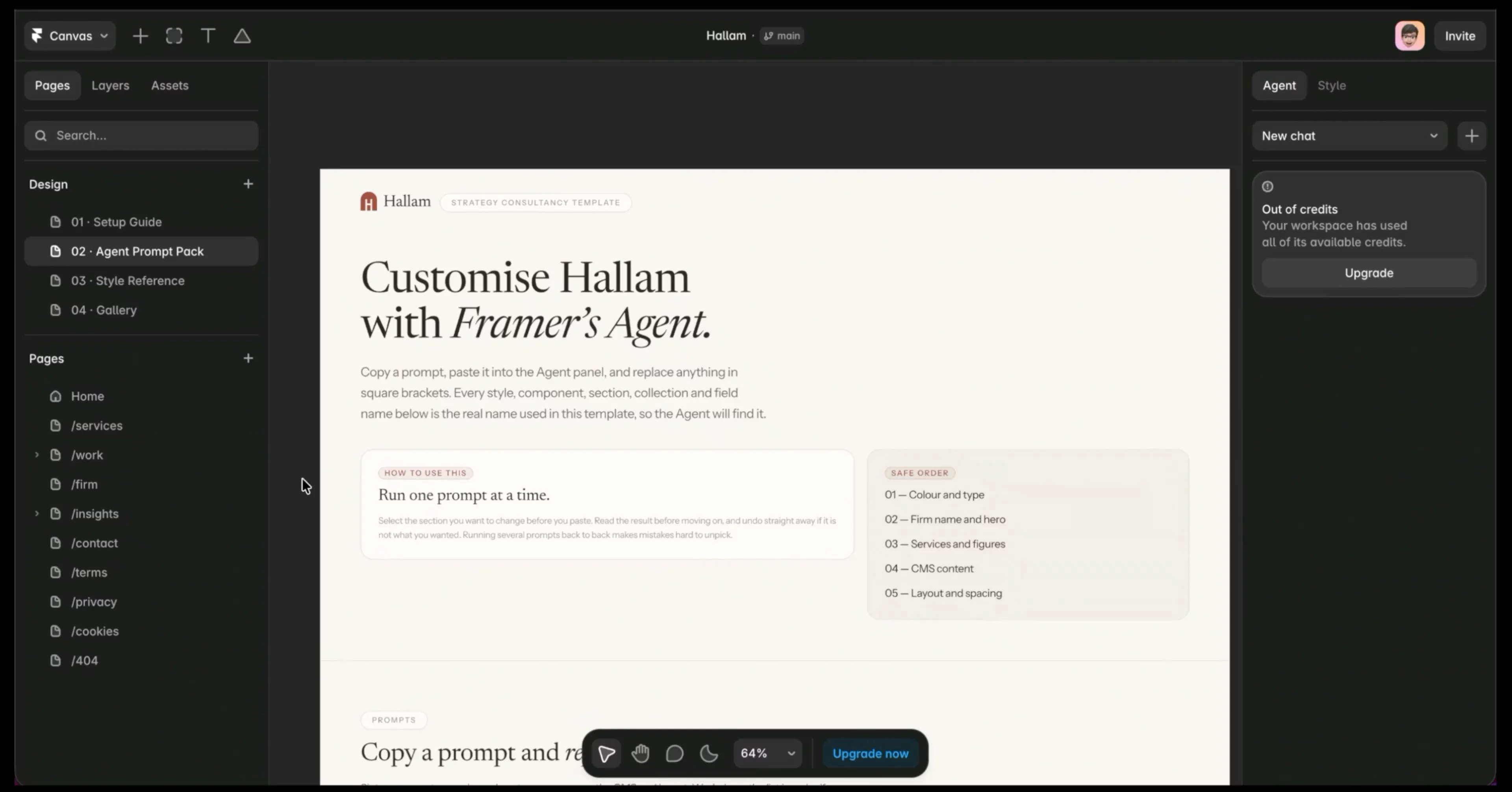
Task: Select 02 · Agent Prompt Pack page
Action: click(141, 251)
